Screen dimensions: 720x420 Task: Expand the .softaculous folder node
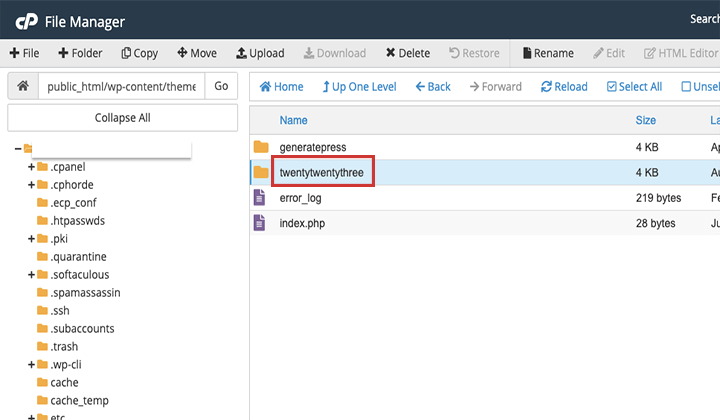[32, 275]
